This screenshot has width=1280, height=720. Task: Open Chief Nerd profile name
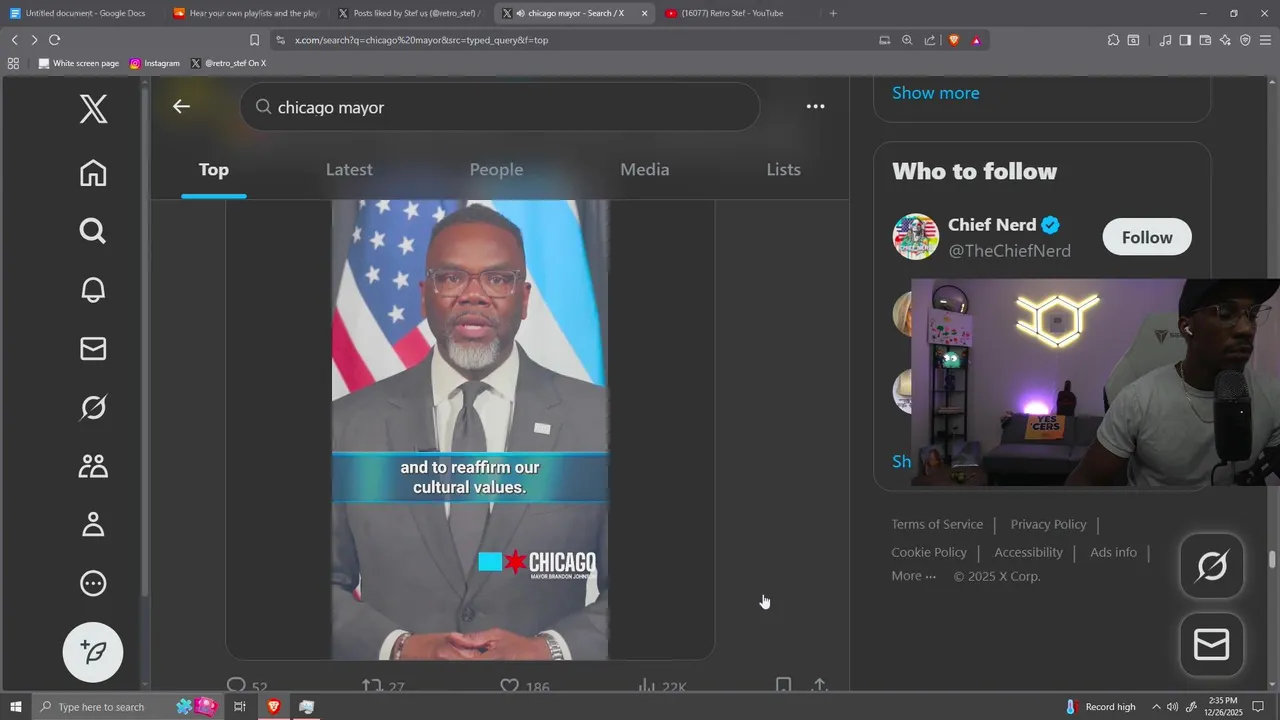click(991, 225)
